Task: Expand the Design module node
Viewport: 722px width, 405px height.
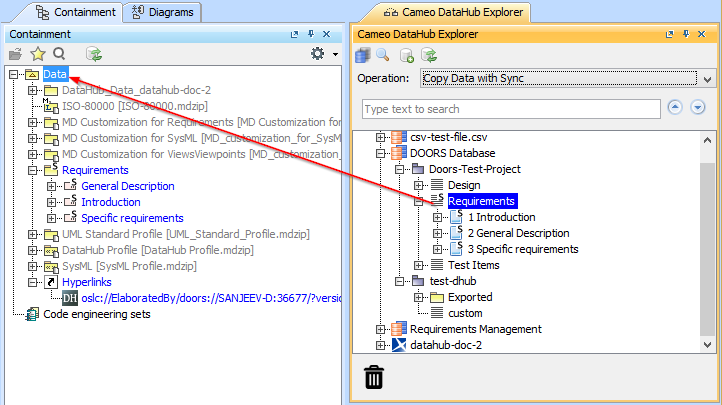Action: pos(418,185)
